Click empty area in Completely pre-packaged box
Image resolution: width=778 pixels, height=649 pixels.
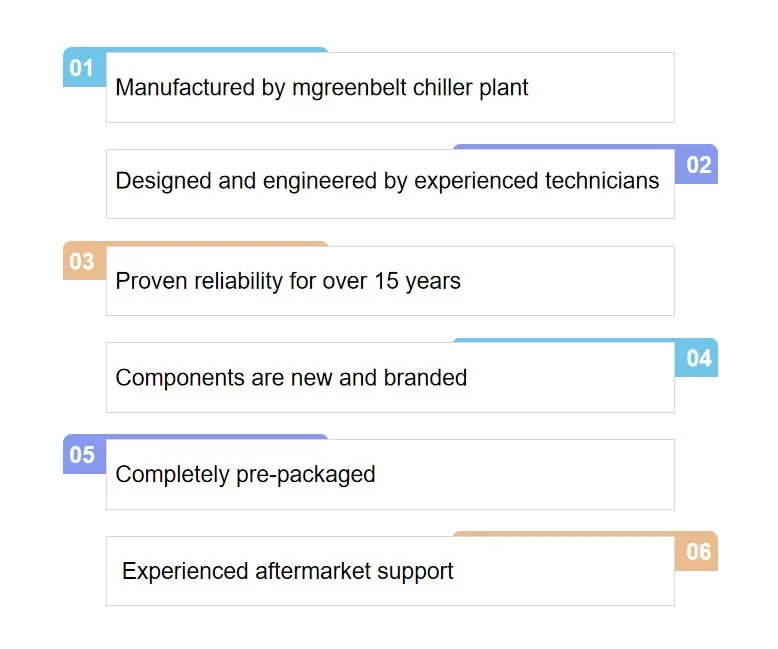click(526, 475)
